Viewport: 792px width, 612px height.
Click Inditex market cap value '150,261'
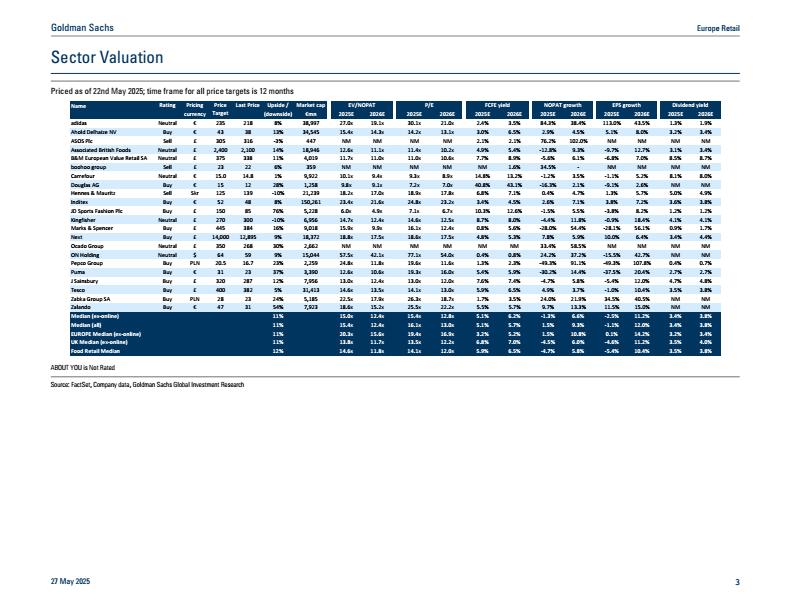coord(311,202)
